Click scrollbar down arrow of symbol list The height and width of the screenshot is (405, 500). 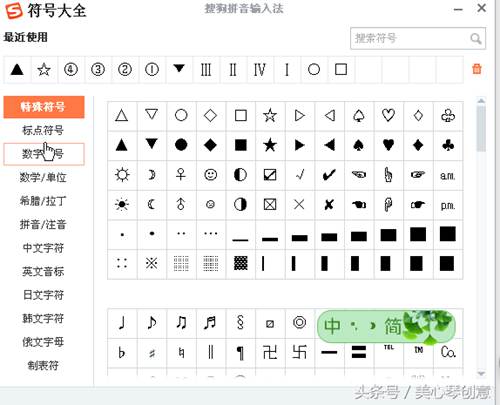click(x=481, y=373)
